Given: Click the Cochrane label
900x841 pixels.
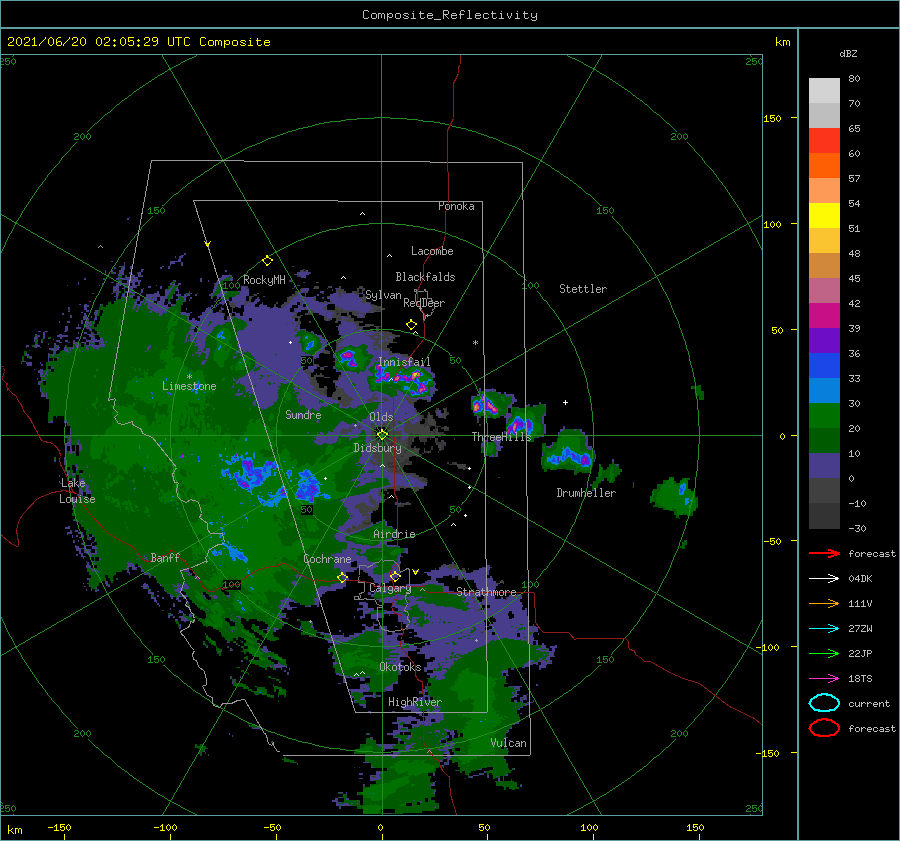Looking at the screenshot, I should [x=327, y=559].
